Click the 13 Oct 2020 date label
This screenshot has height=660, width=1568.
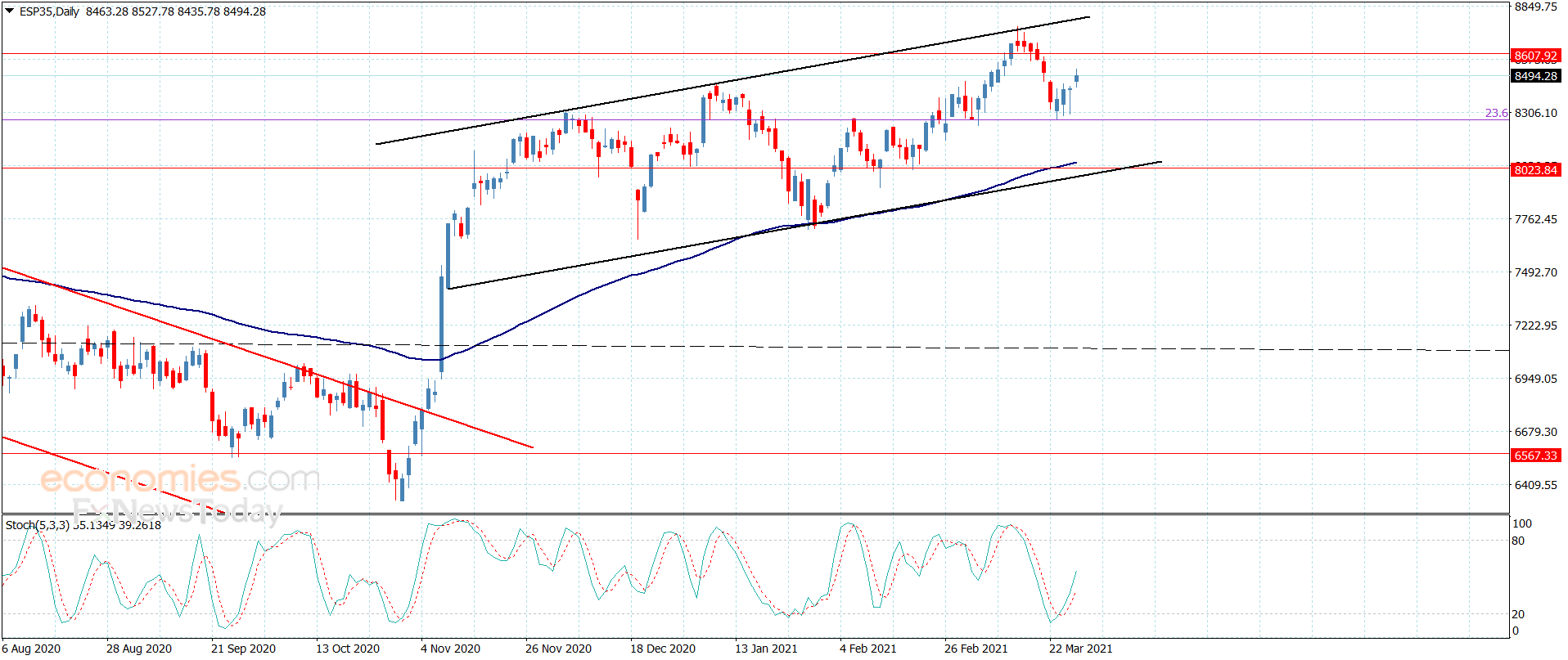coord(348,649)
